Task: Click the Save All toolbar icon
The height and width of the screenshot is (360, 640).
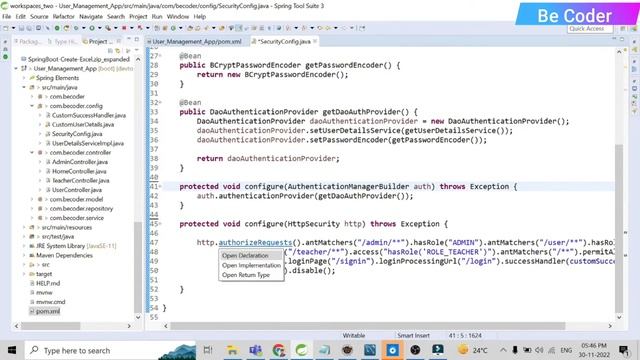Action: tap(29, 28)
